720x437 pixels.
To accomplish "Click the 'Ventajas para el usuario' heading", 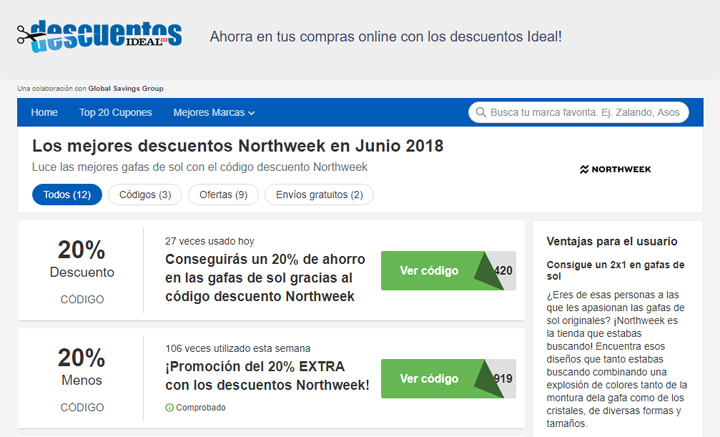I will pos(612,241).
